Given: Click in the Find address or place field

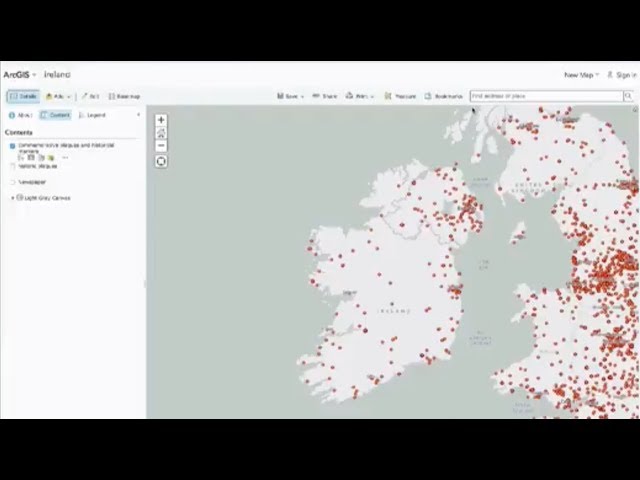Looking at the screenshot, I should pyautogui.click(x=547, y=96).
